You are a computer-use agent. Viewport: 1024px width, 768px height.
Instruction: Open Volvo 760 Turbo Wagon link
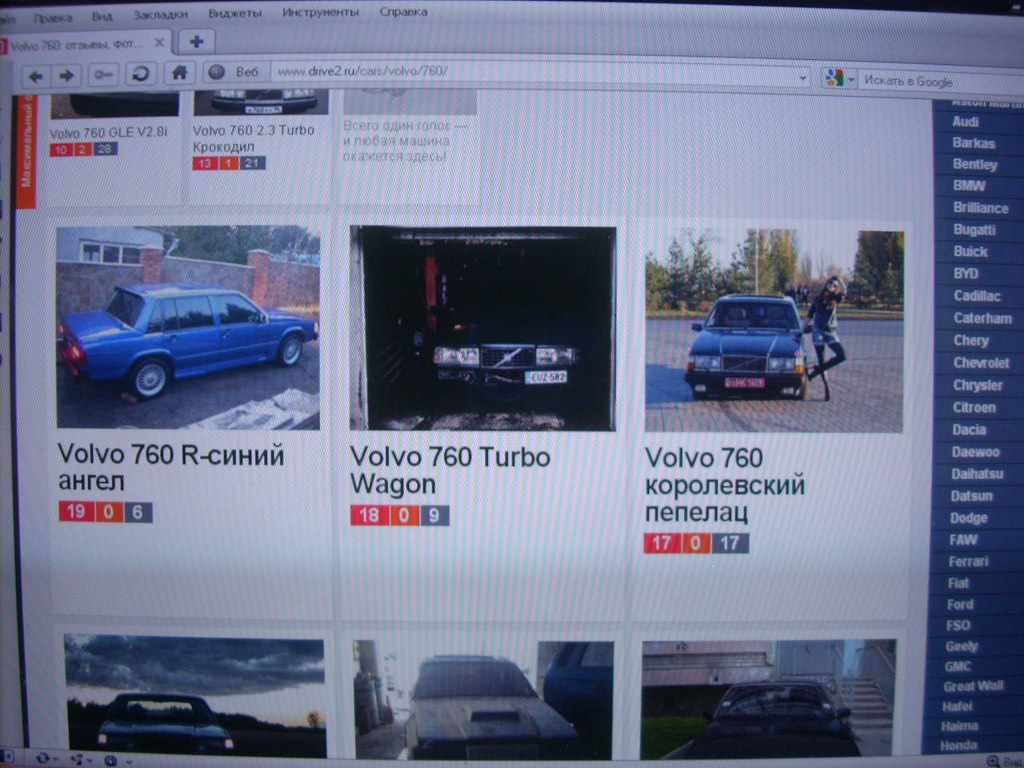click(449, 470)
